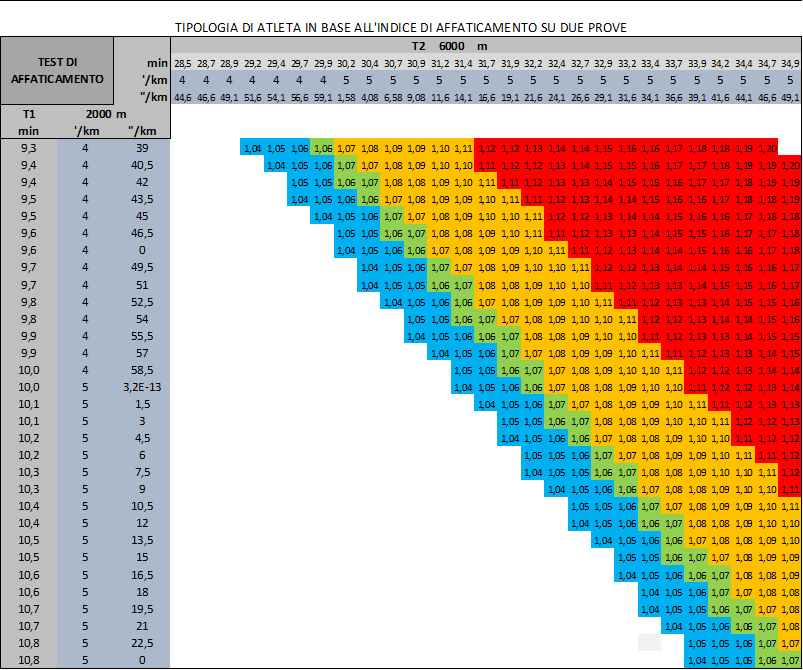Select the 13,5 seconds cell
803x670 pixels.
pos(142,540)
